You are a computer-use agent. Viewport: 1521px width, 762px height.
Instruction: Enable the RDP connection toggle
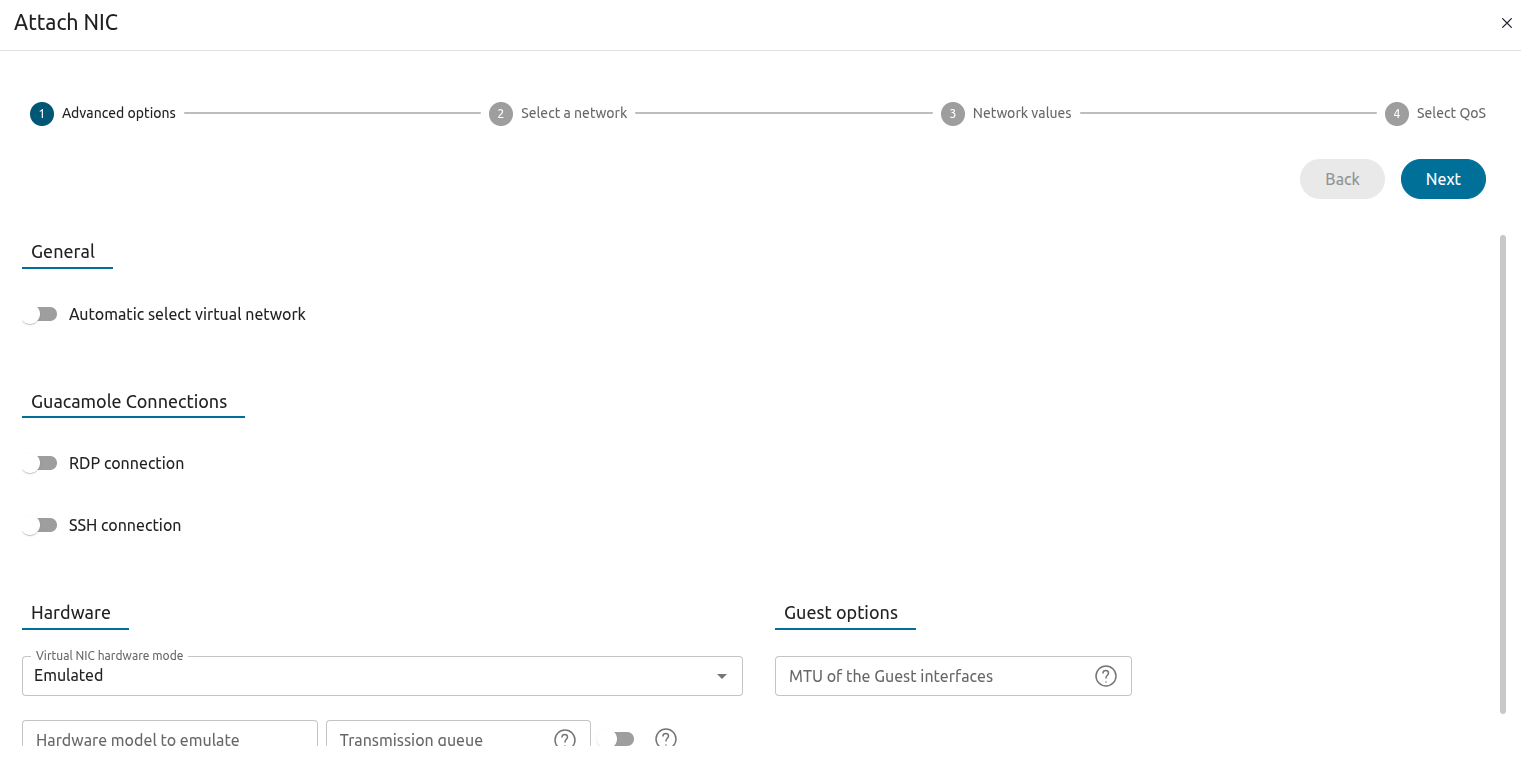click(x=41, y=462)
